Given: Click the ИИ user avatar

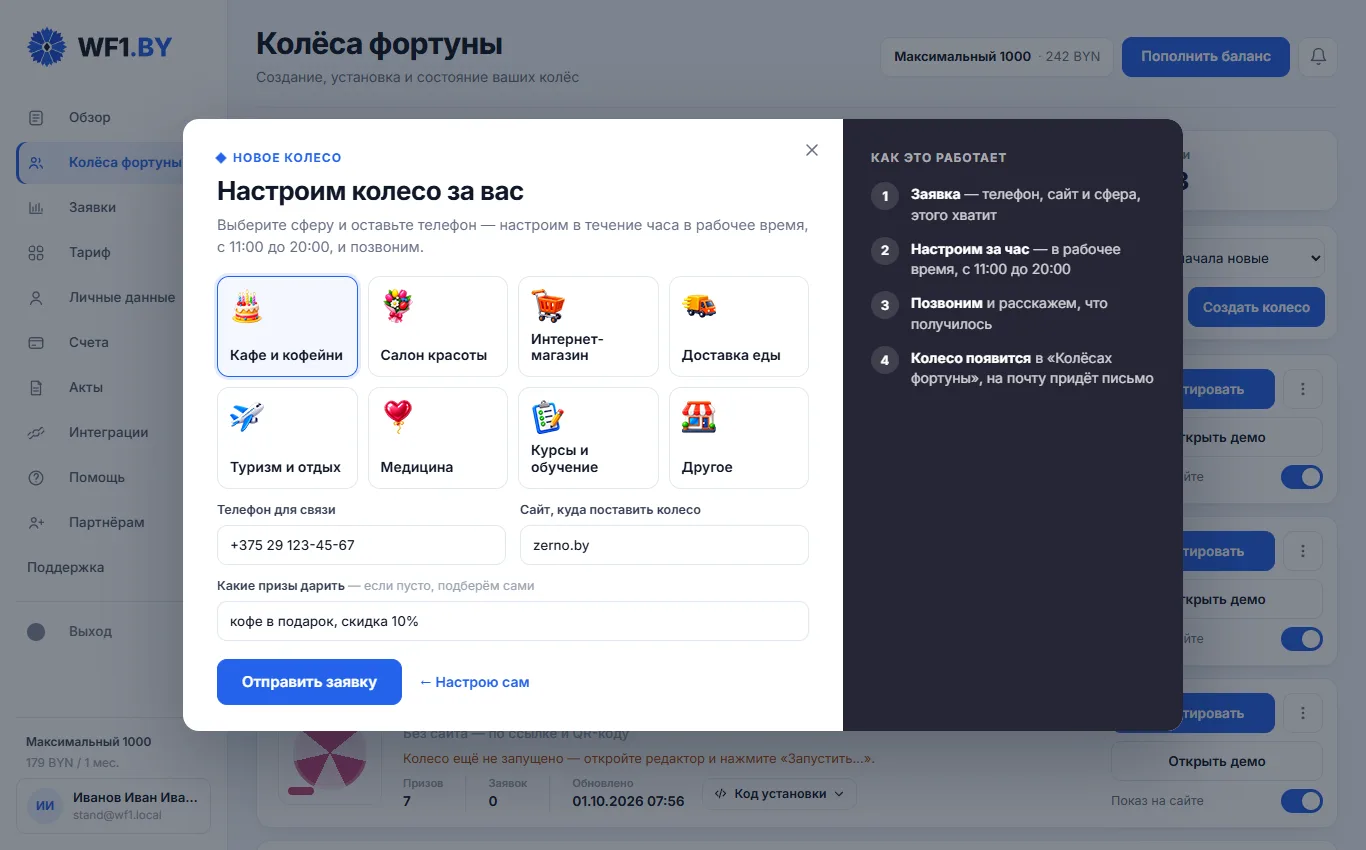Looking at the screenshot, I should (x=45, y=805).
